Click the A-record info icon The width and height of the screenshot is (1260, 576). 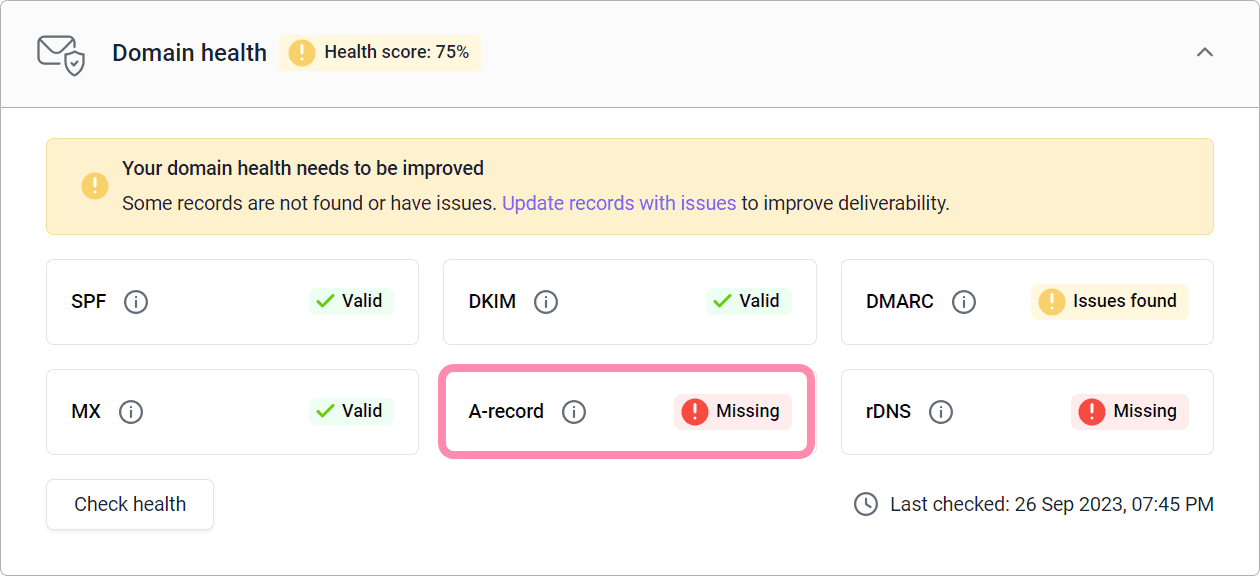(574, 411)
